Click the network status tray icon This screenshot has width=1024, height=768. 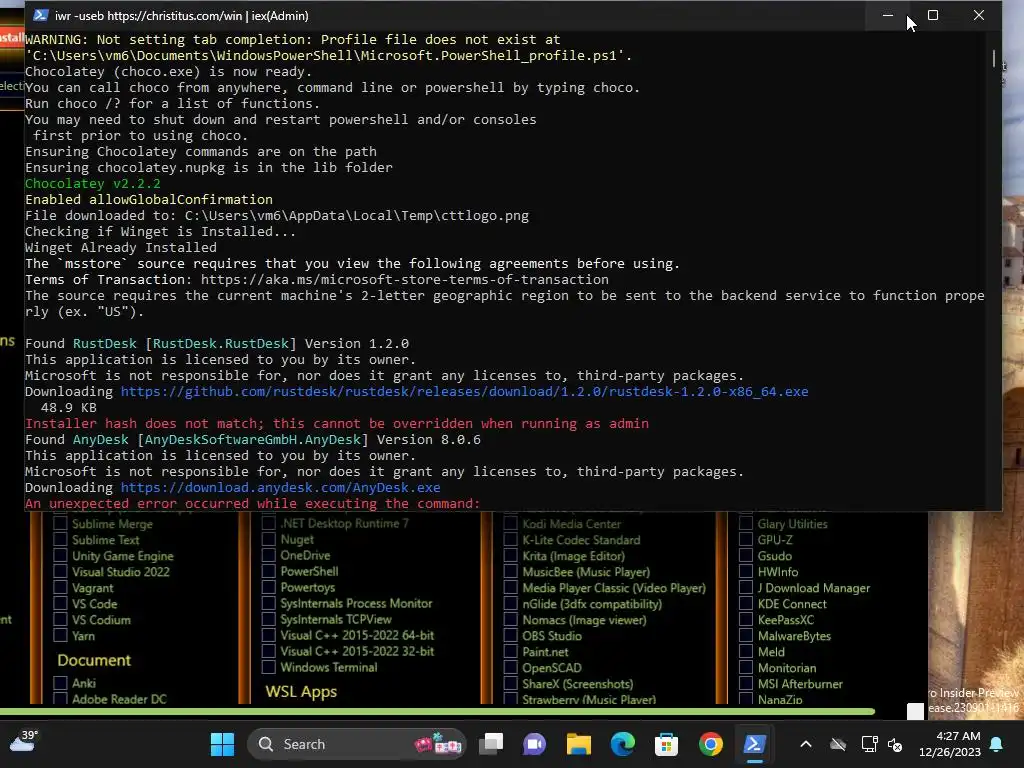(x=869, y=744)
